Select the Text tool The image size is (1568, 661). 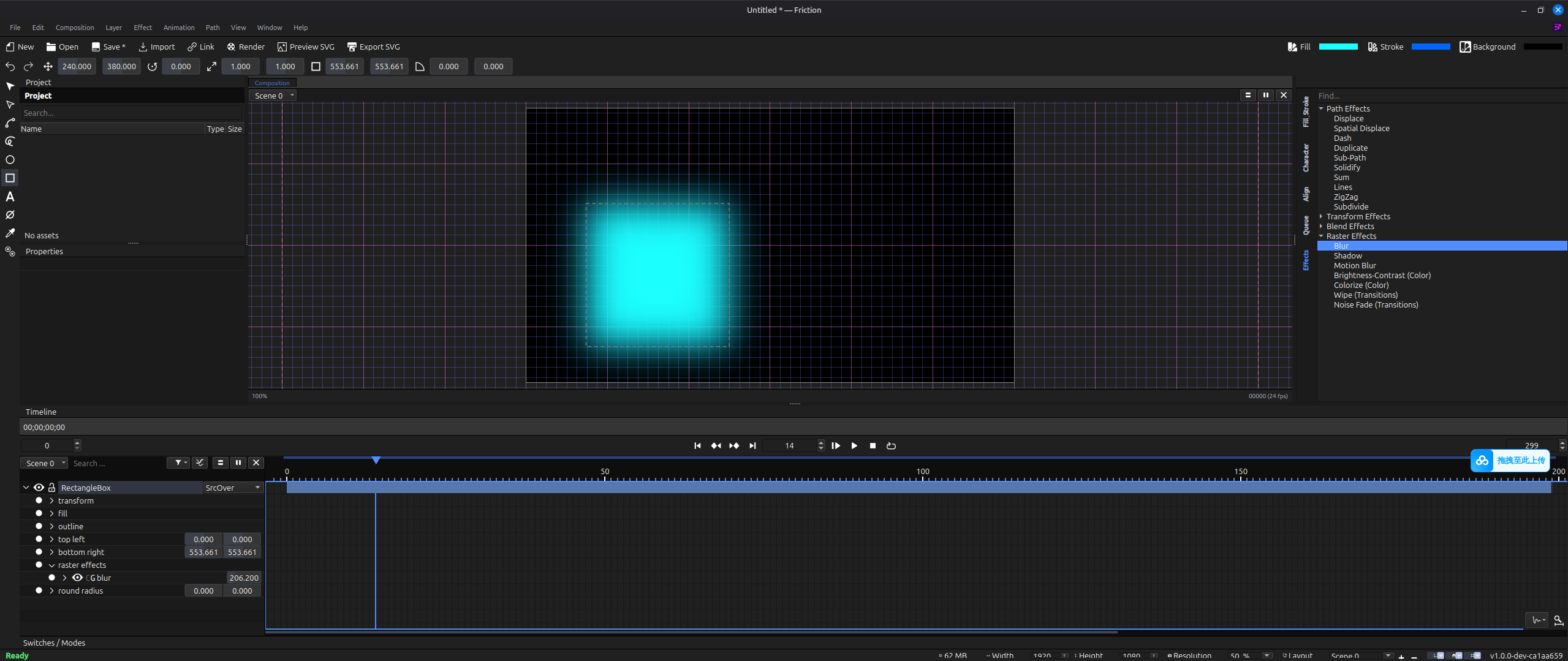click(10, 197)
